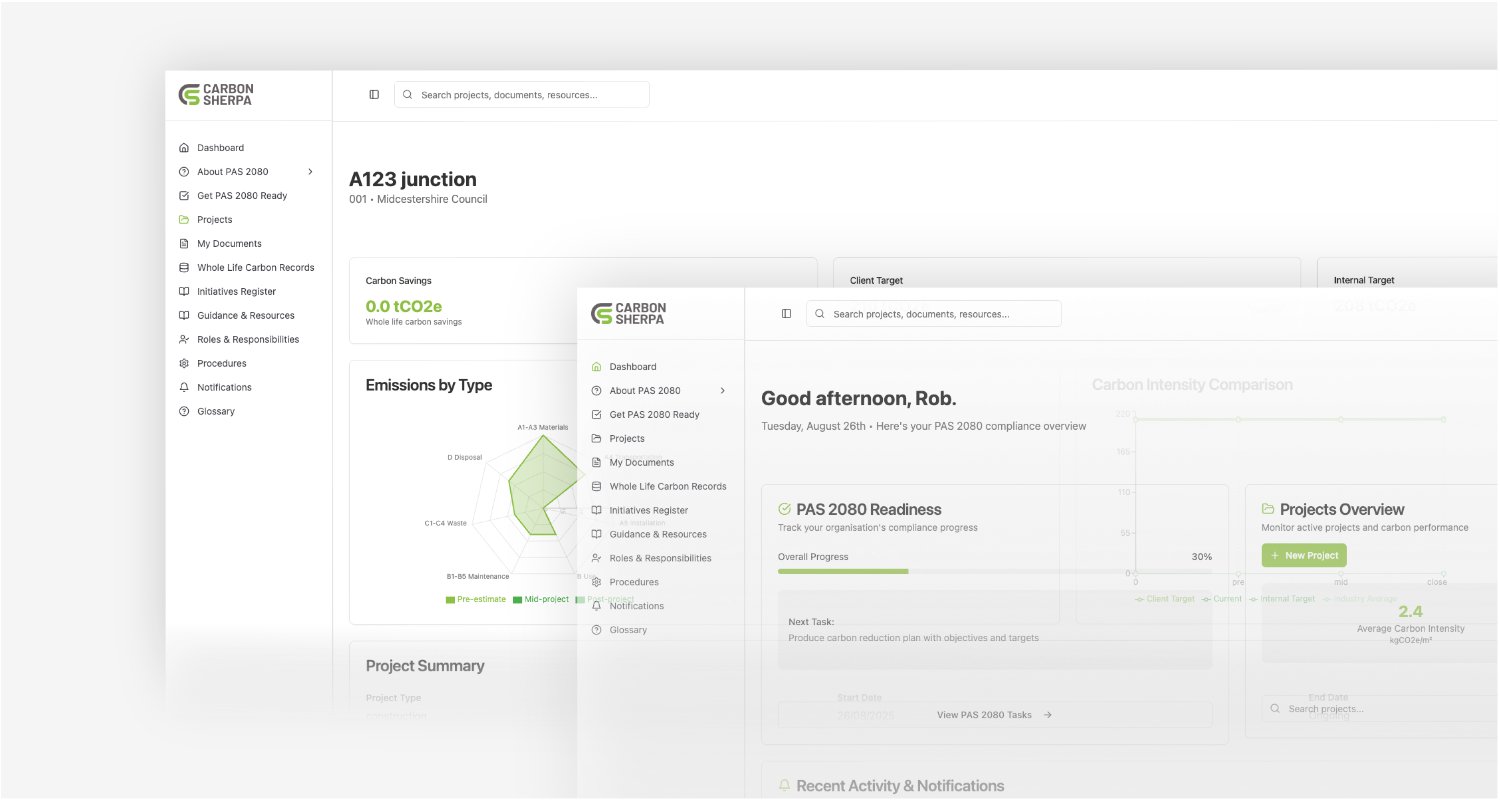
Task: Click Guidance & Resources book icon, front window
Action: pos(597,535)
